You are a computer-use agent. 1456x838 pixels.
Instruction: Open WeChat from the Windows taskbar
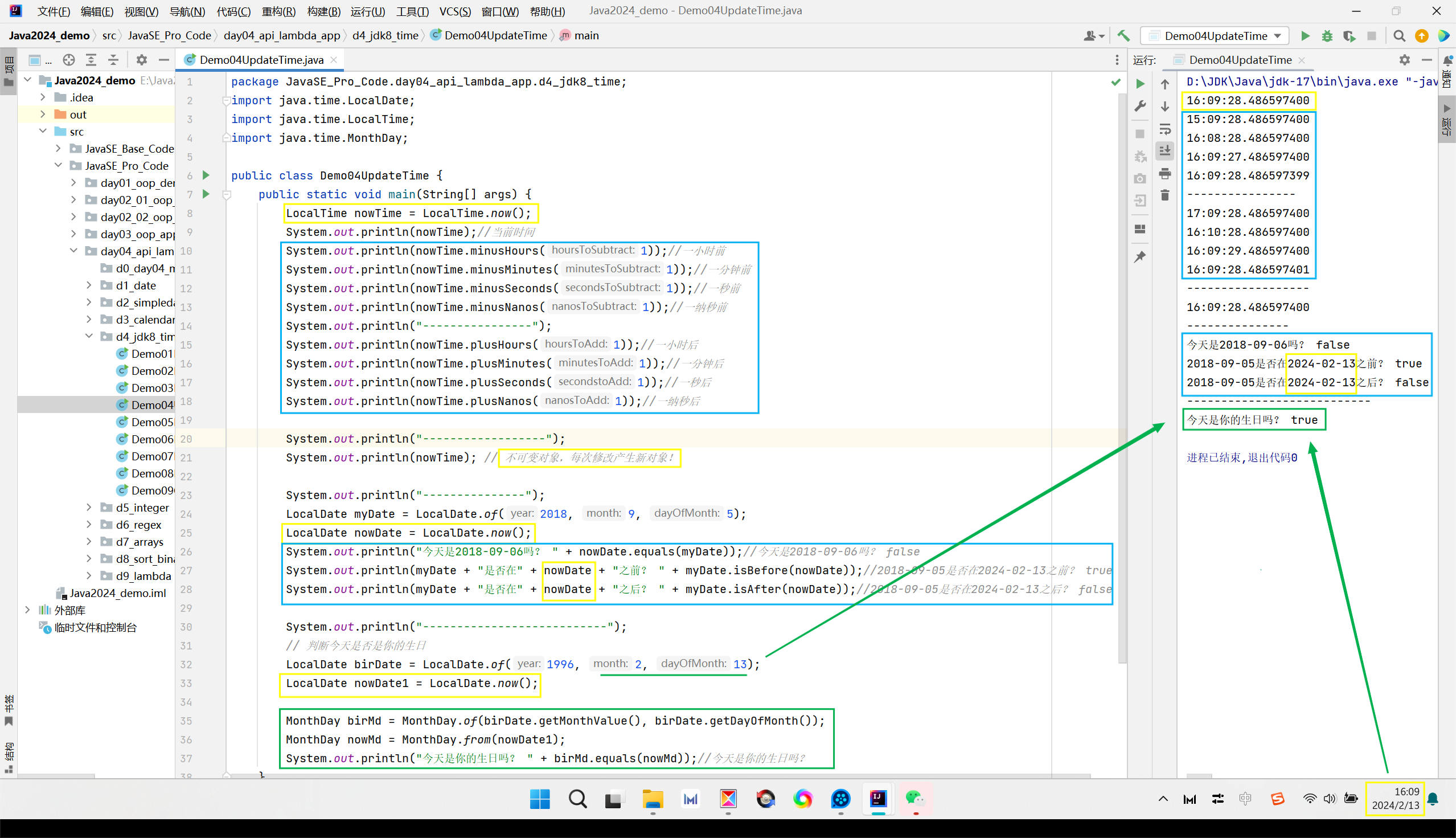click(914, 799)
